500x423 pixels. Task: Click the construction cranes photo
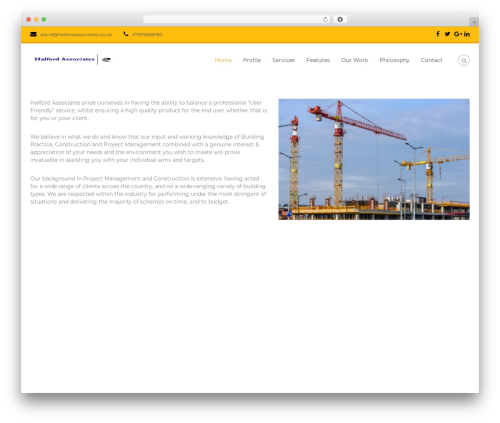click(x=374, y=159)
